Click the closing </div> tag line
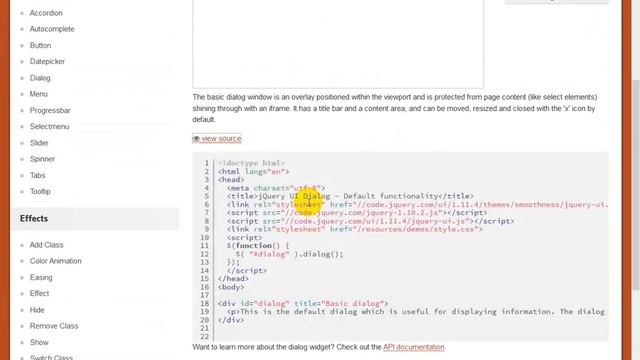Viewport: 640px width, 360px height. [231, 320]
